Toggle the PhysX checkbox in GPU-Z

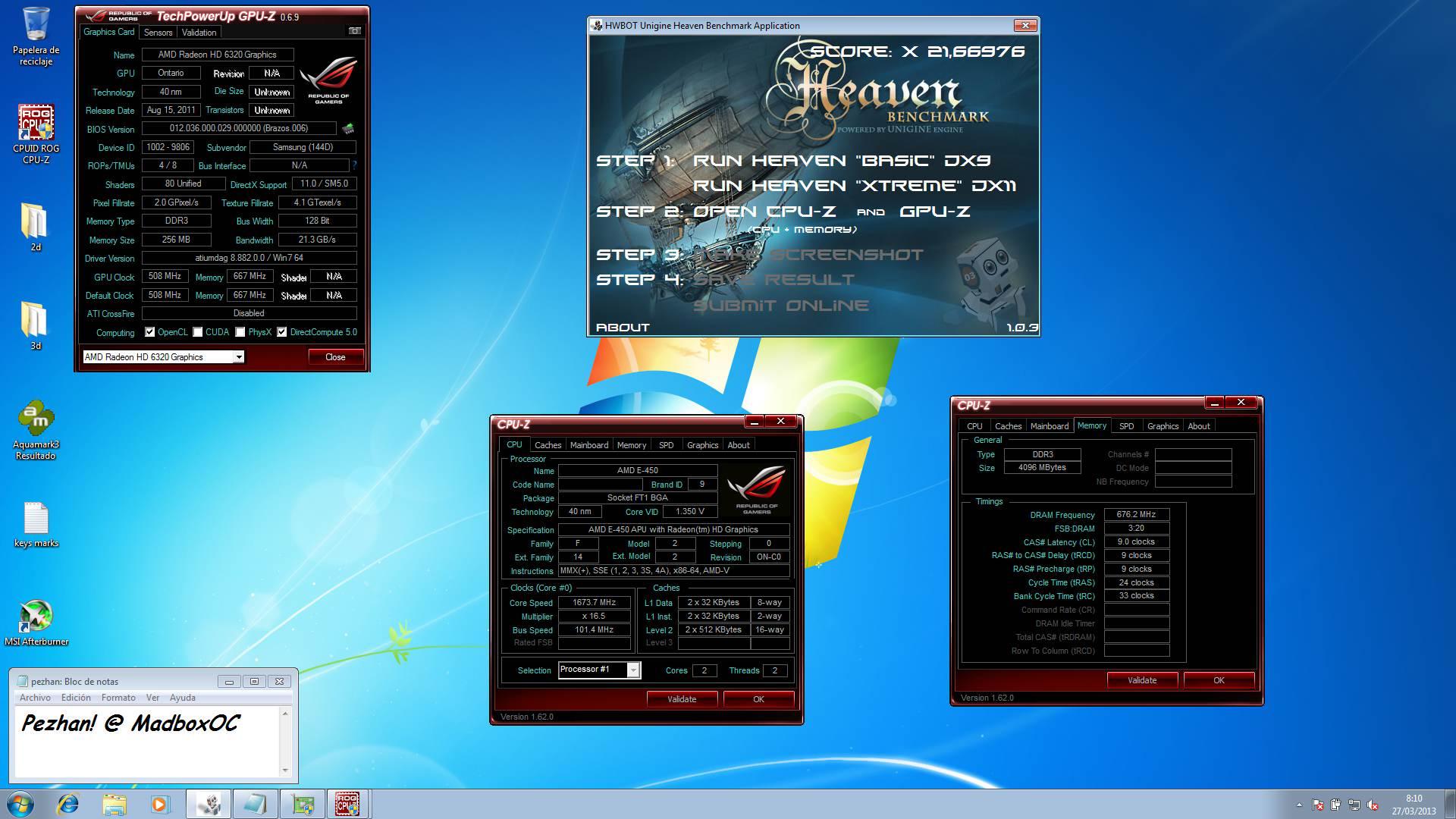240,332
